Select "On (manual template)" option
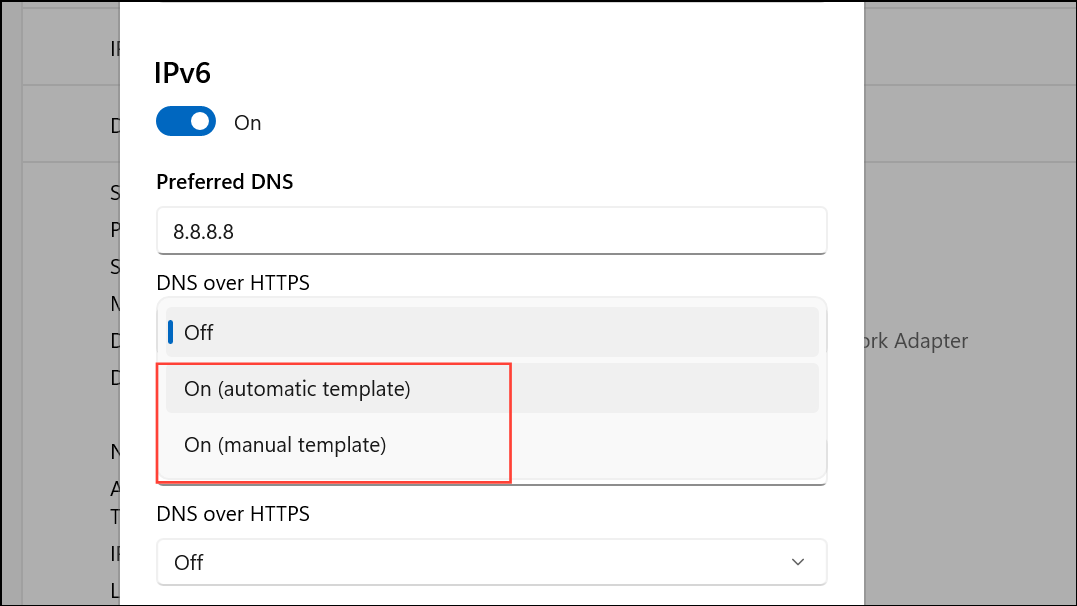The image size is (1077, 606). (x=286, y=444)
